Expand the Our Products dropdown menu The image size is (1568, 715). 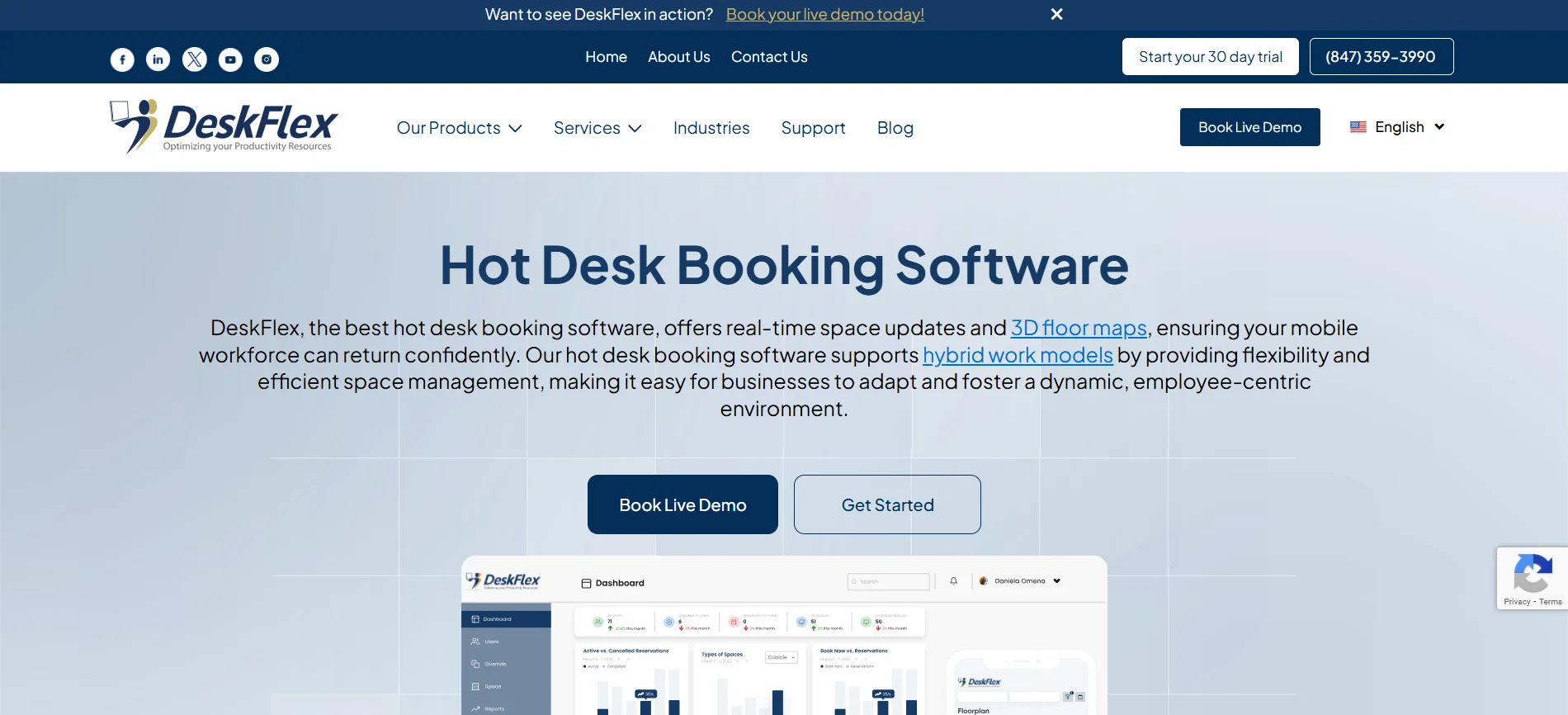pyautogui.click(x=459, y=128)
